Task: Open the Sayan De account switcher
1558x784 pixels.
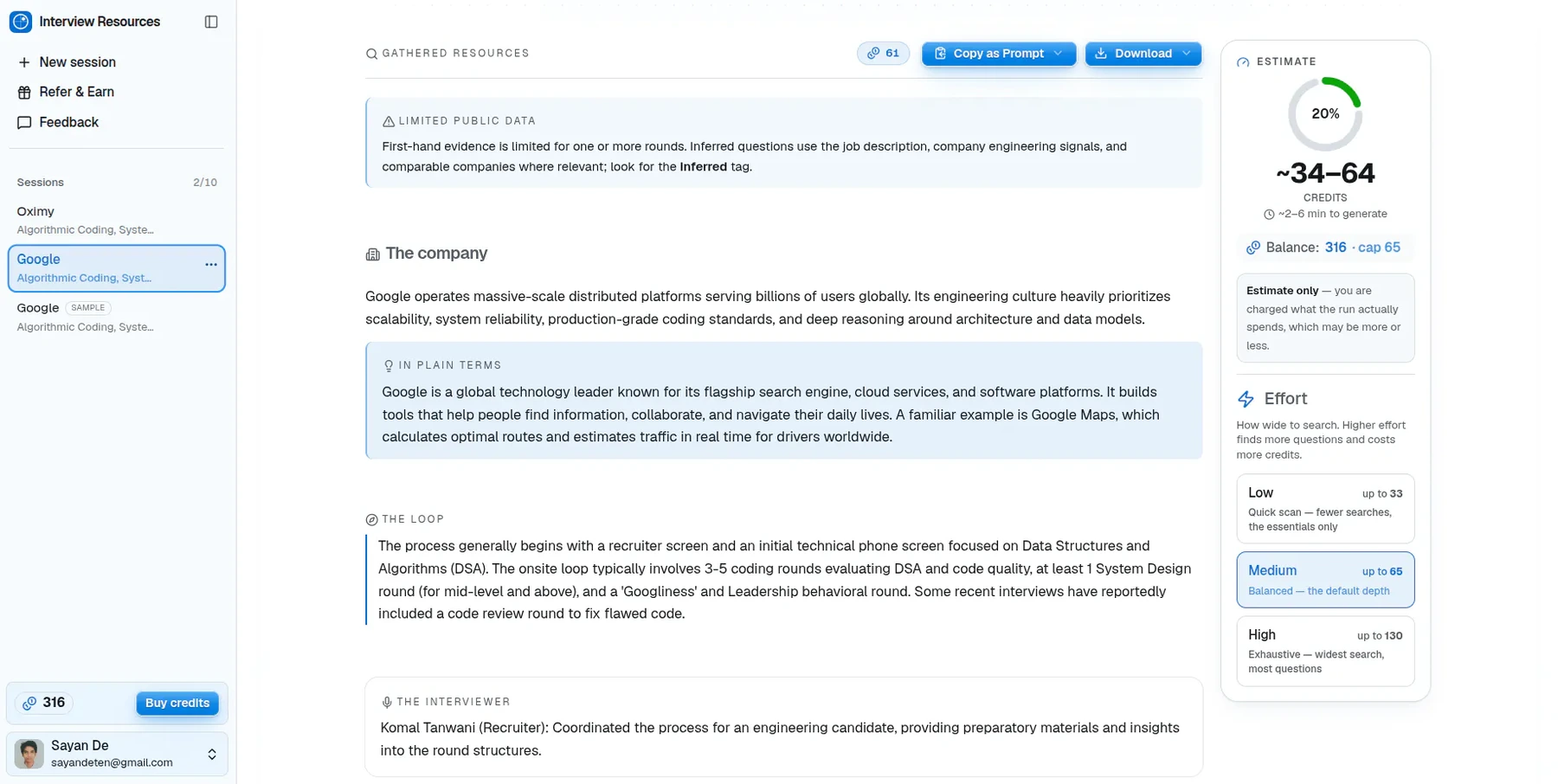Action: pos(117,754)
